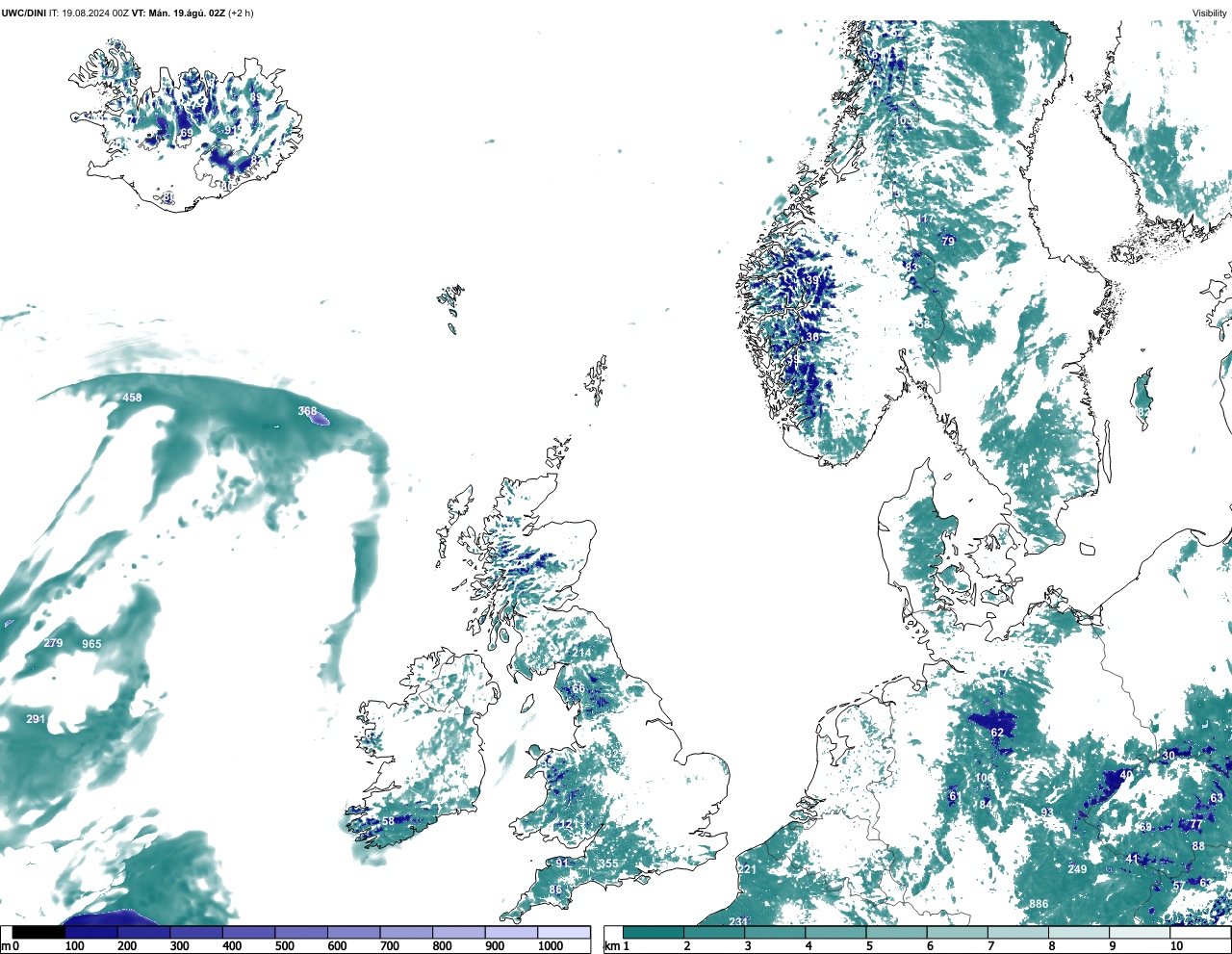Click the "221" value over northern France
Viewport: 1232px width, 954px height.
point(748,869)
